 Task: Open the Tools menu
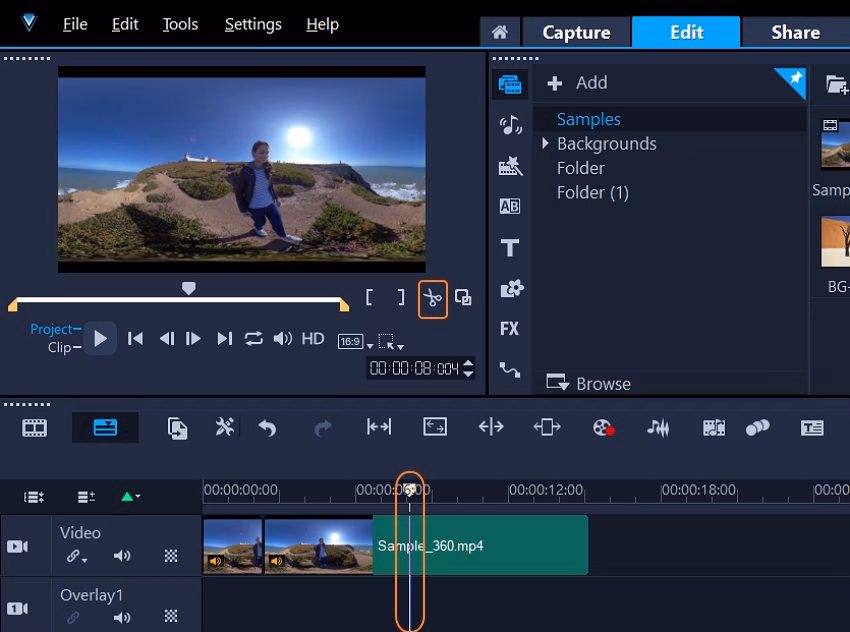click(x=180, y=24)
